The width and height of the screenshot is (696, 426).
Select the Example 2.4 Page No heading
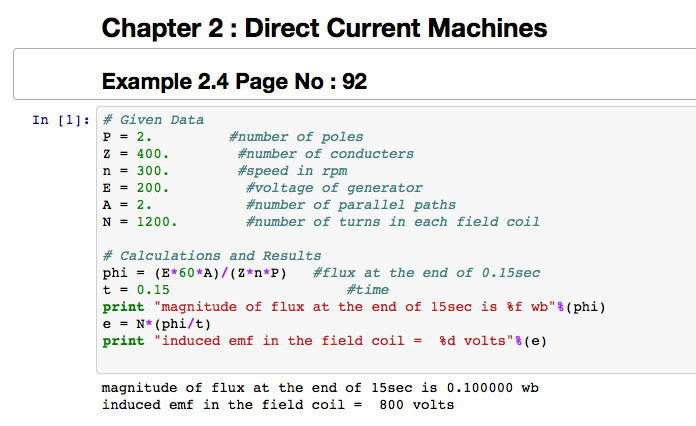point(234,80)
